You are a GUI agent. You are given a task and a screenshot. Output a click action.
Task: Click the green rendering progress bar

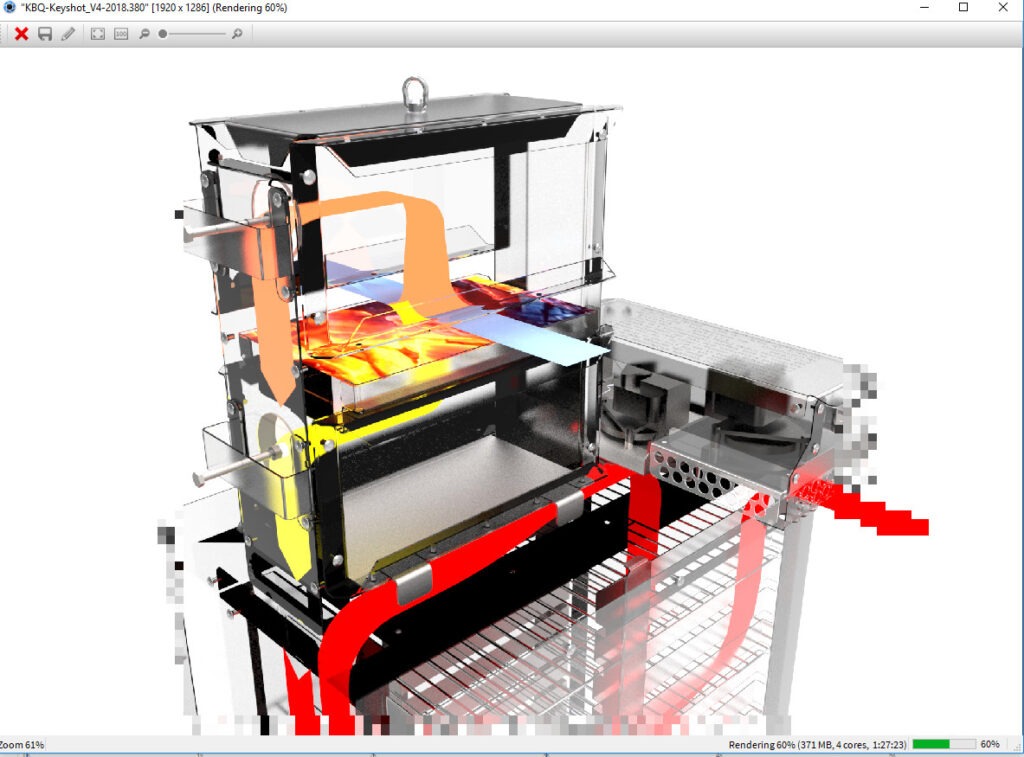pos(941,744)
